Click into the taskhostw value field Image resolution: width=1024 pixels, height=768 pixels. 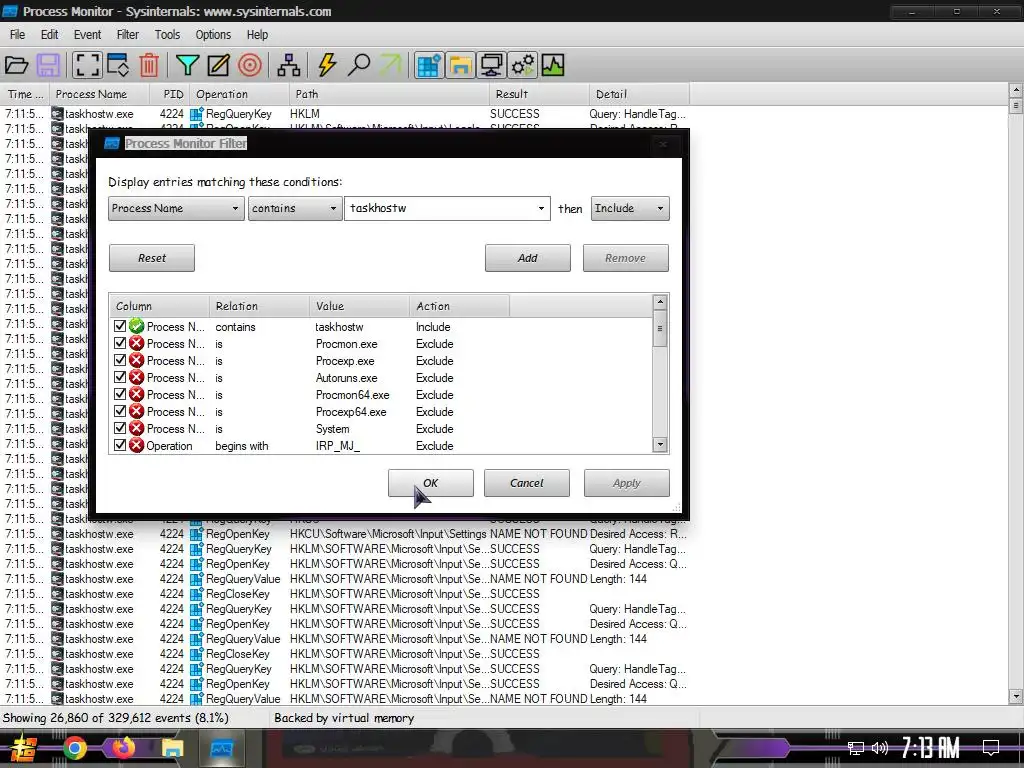click(440, 208)
